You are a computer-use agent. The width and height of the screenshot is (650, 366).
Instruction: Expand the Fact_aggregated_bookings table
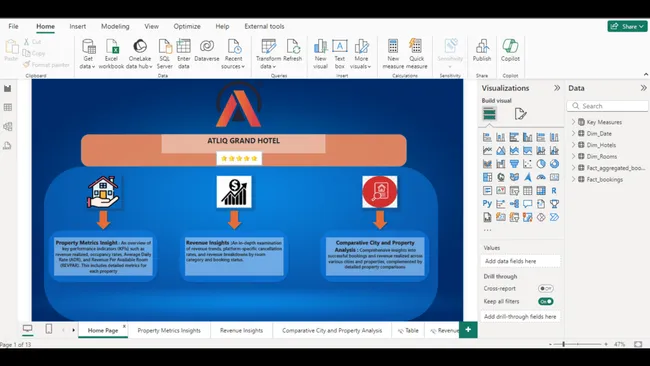(x=574, y=168)
